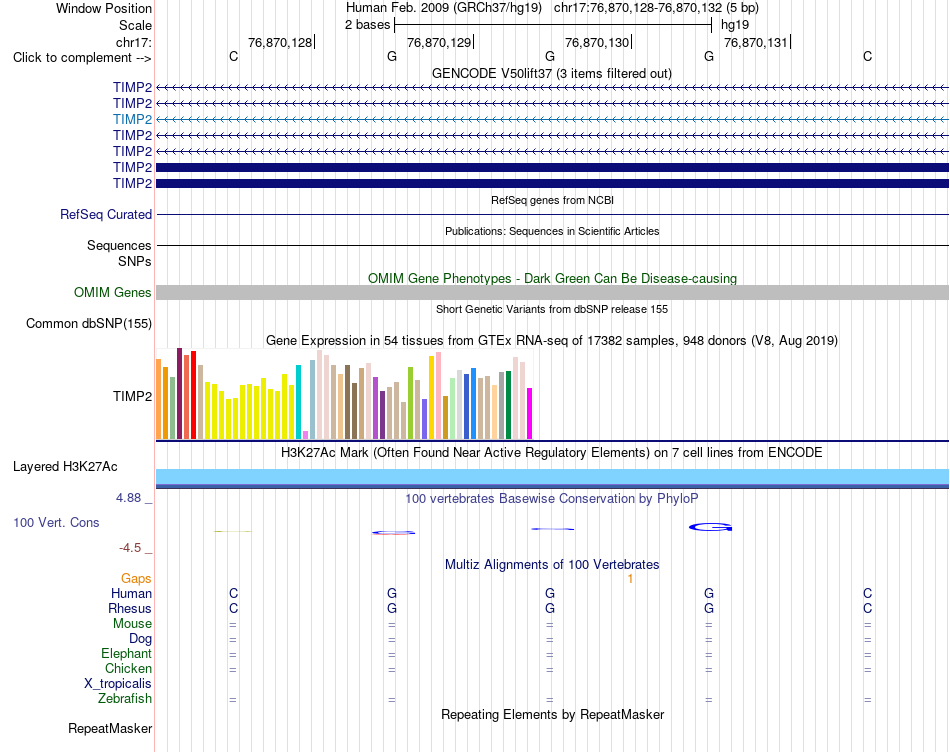Click the Zebrafish alignment row label

coord(125,699)
